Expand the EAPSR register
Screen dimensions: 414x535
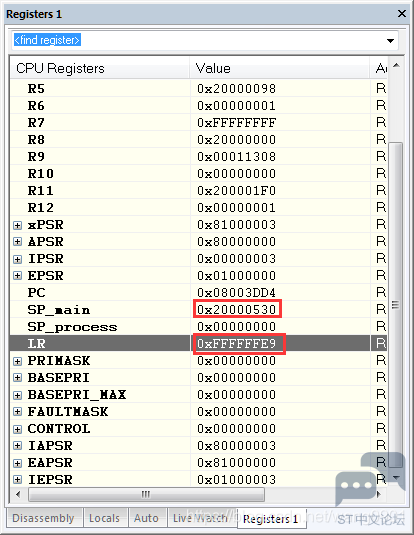[x=17, y=463]
